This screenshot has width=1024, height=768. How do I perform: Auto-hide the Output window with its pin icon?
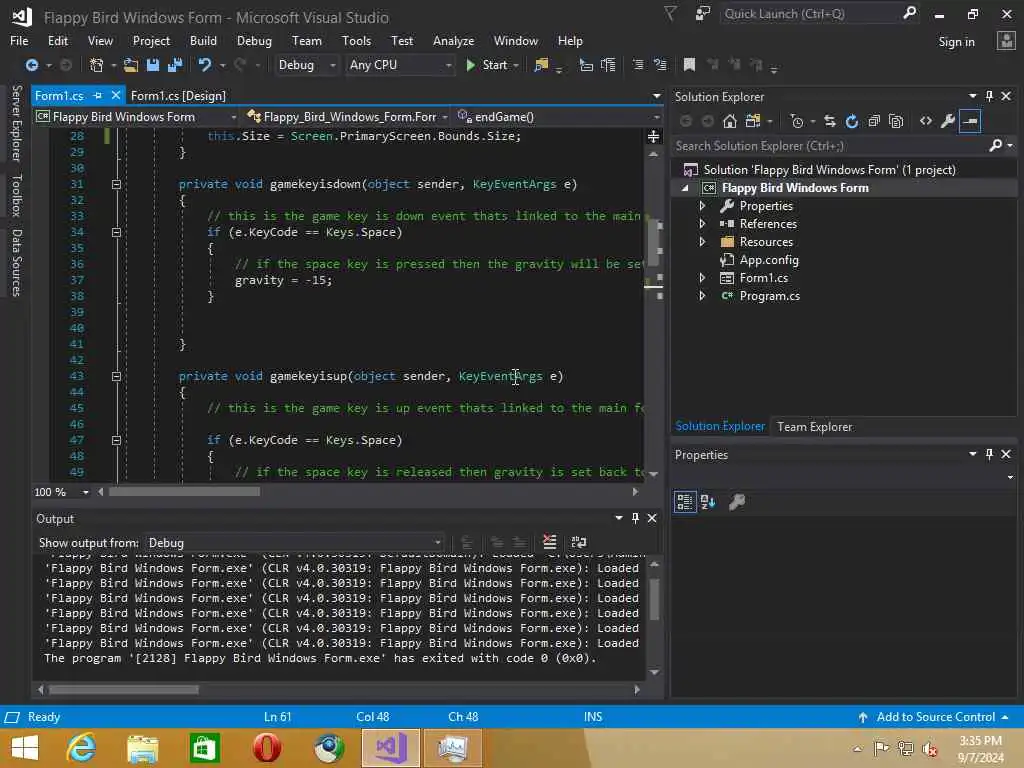coord(635,518)
